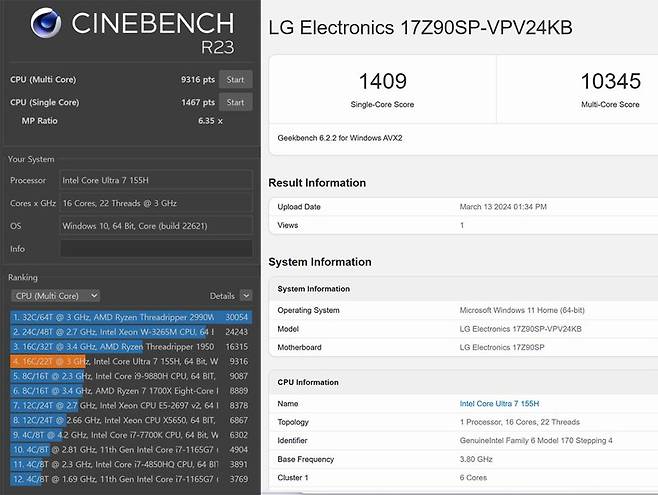Click the 10345 Multi-Core Score value
Image resolution: width=658 pixels, height=495 pixels.
[609, 82]
